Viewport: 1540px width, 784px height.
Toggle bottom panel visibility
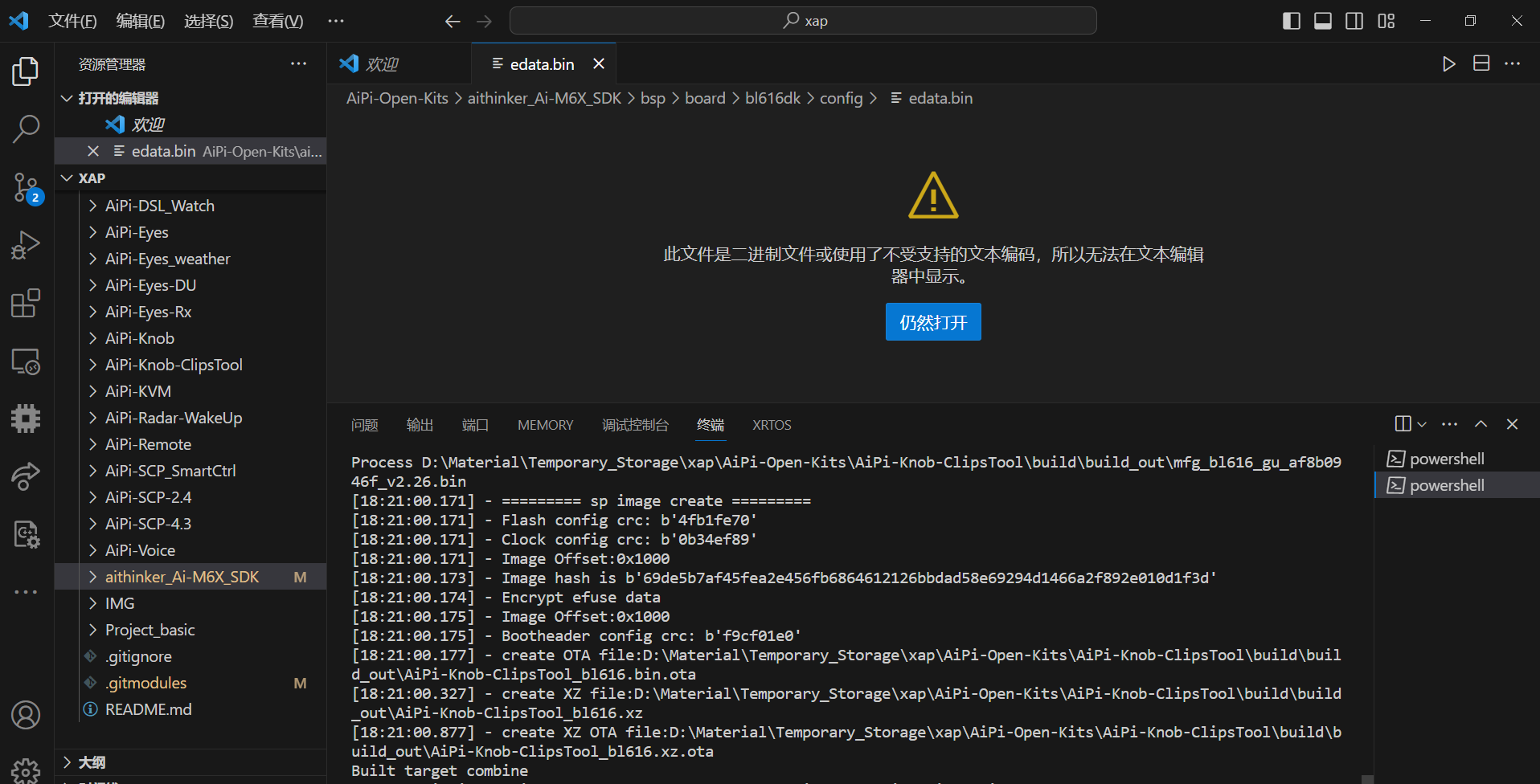coord(1323,21)
